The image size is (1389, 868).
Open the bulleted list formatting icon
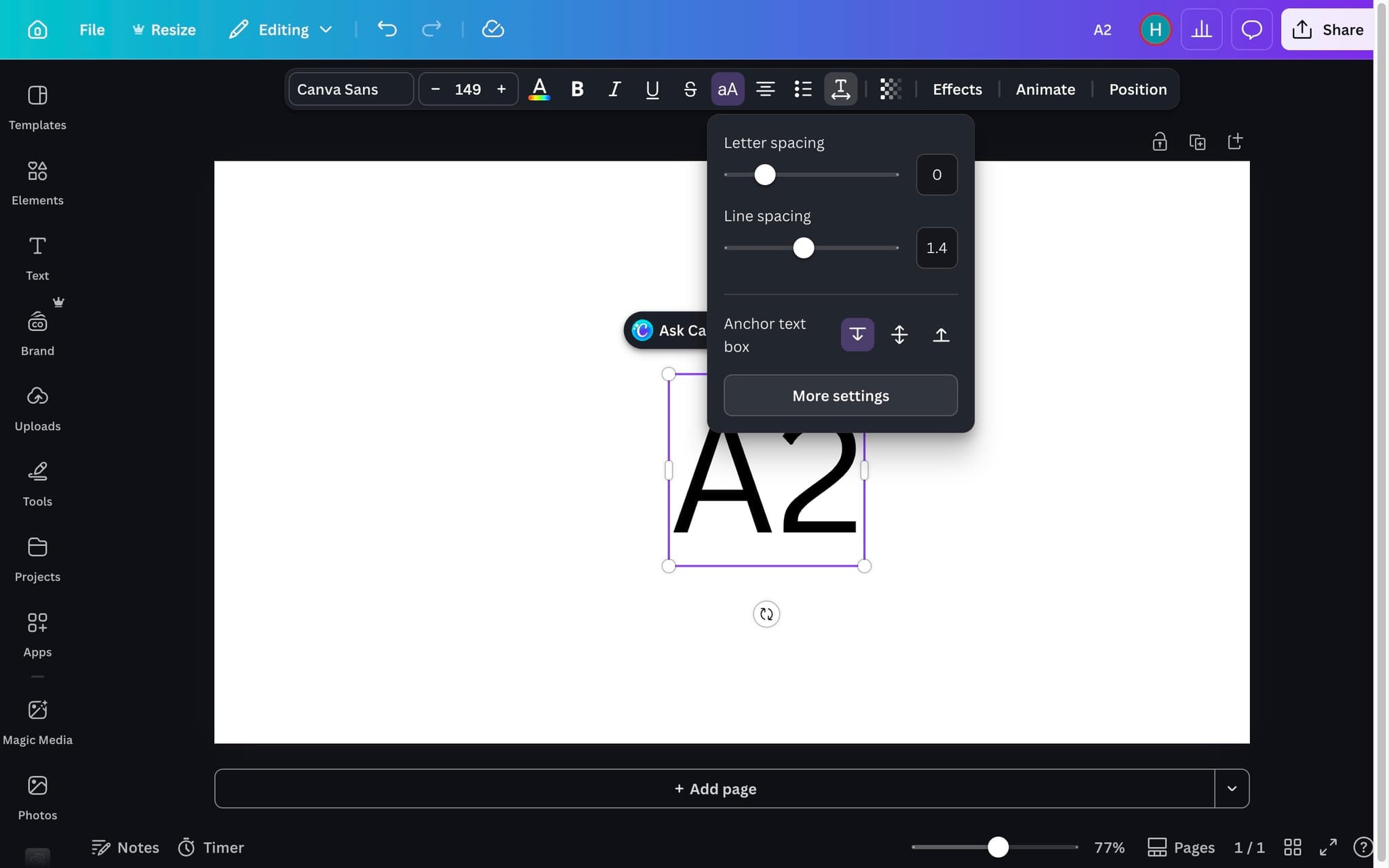click(803, 89)
